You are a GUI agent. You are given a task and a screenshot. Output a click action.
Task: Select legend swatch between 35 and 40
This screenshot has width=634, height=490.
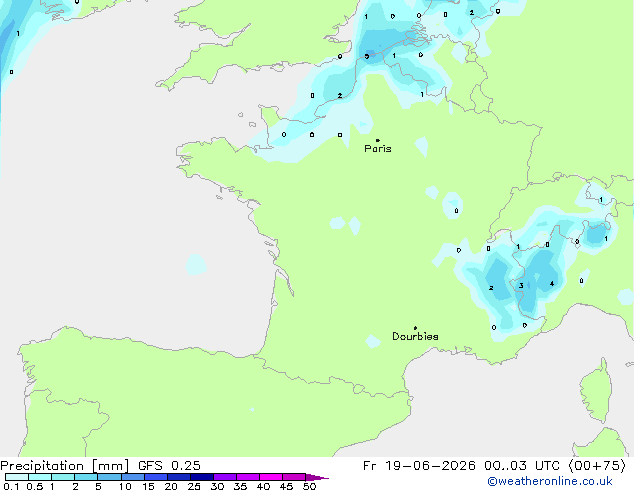(248, 477)
